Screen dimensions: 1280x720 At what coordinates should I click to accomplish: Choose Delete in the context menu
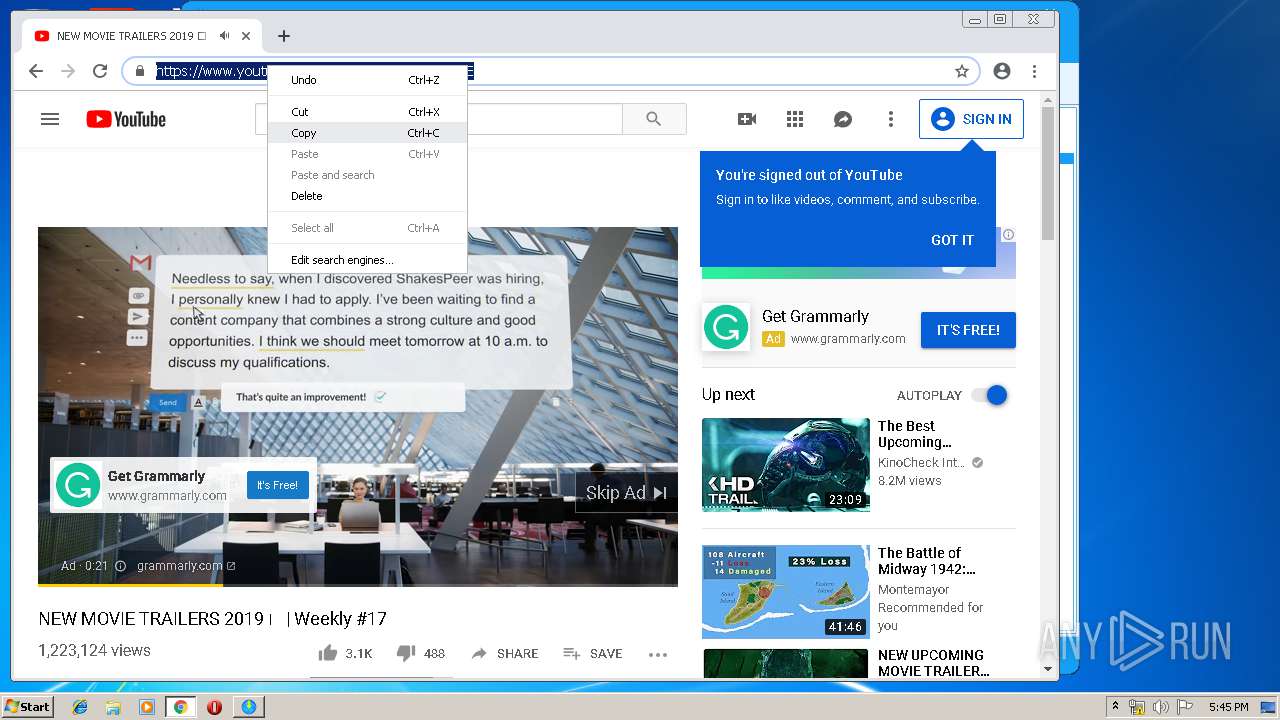coord(367,196)
